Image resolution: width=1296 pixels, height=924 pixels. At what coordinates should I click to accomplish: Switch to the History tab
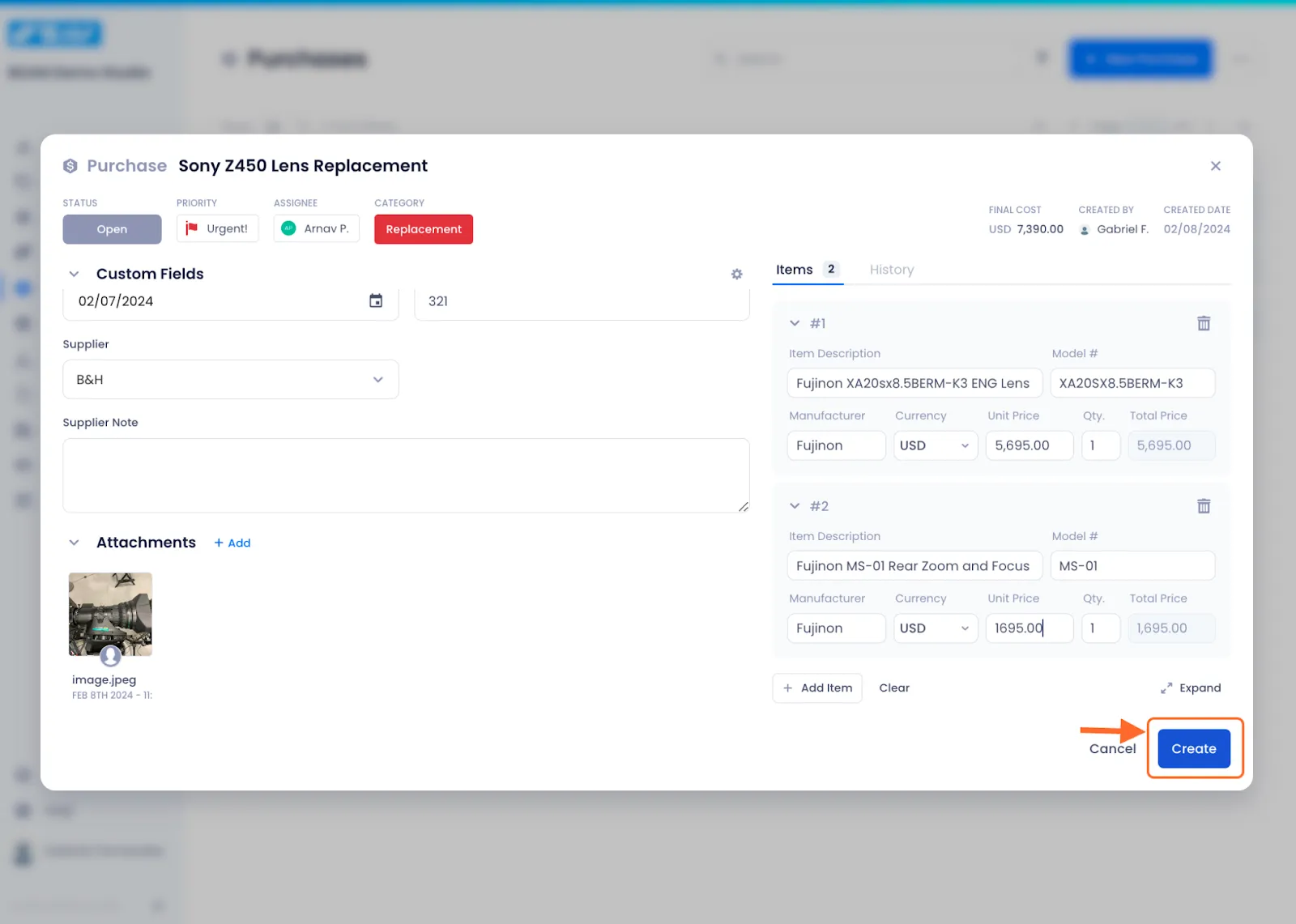[892, 270]
